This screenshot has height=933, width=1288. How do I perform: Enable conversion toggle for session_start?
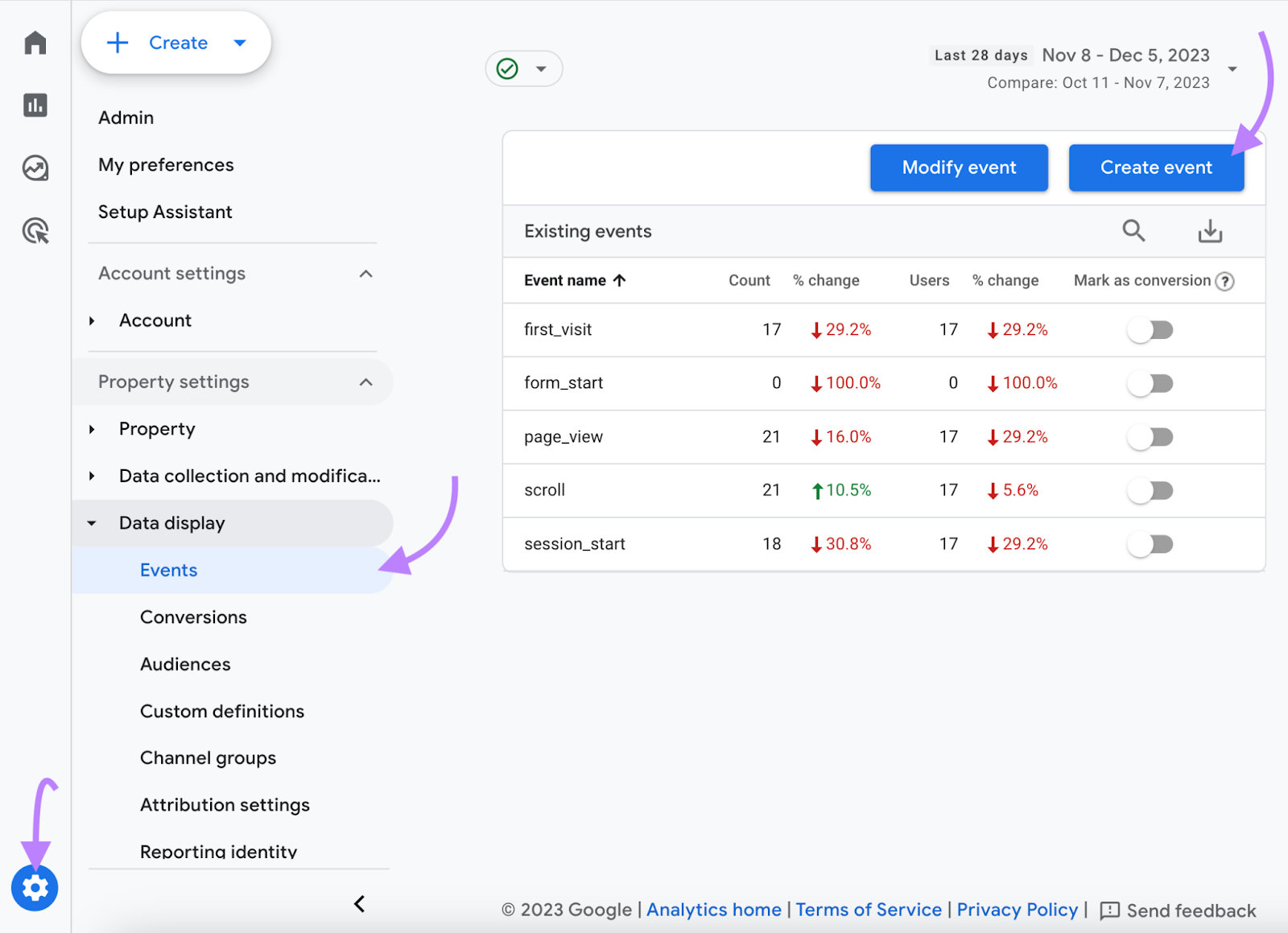pos(1150,545)
